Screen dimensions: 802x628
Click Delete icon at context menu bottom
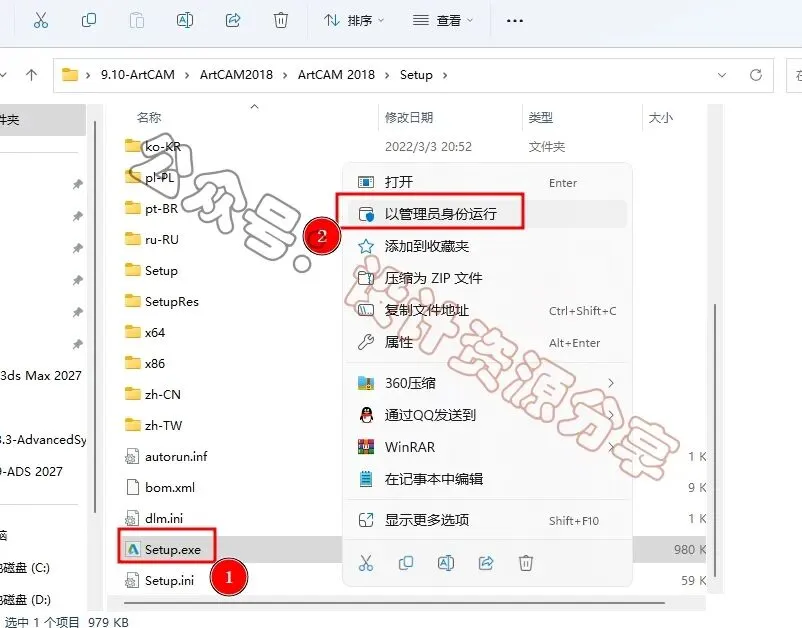[x=526, y=563]
